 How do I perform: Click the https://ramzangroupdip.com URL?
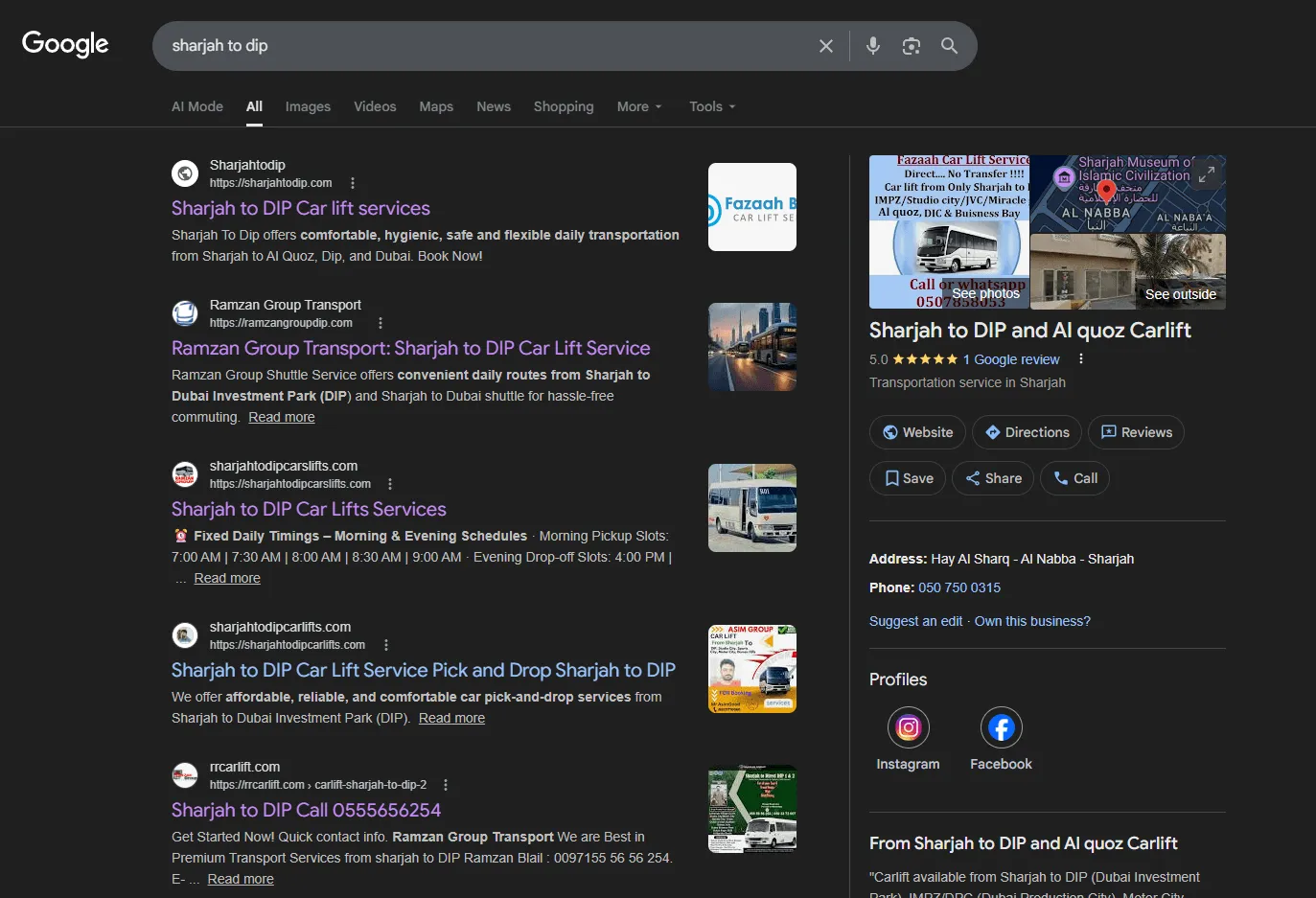click(281, 323)
